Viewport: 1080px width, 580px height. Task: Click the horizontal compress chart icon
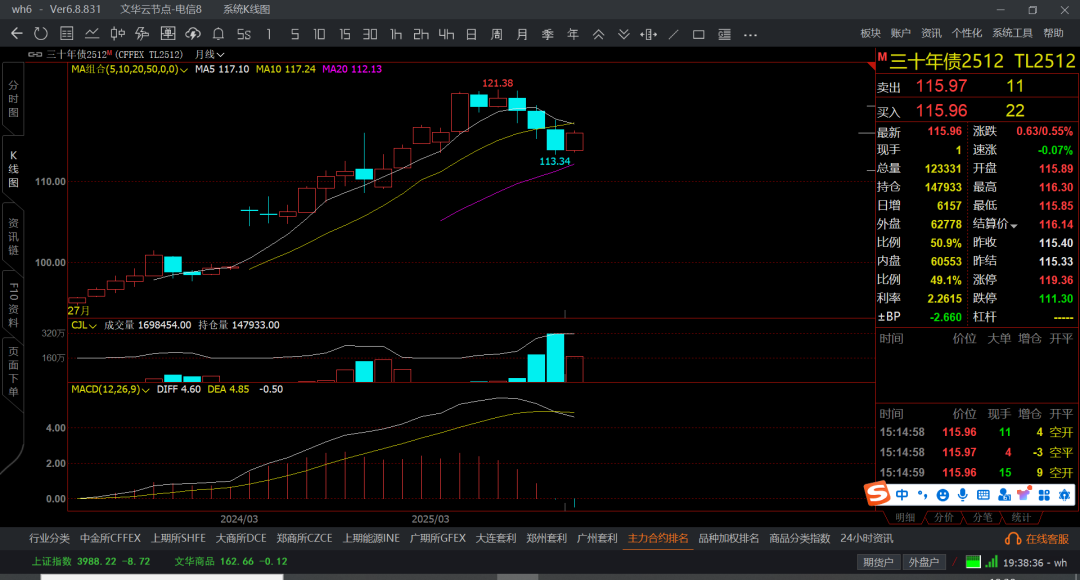click(648, 34)
